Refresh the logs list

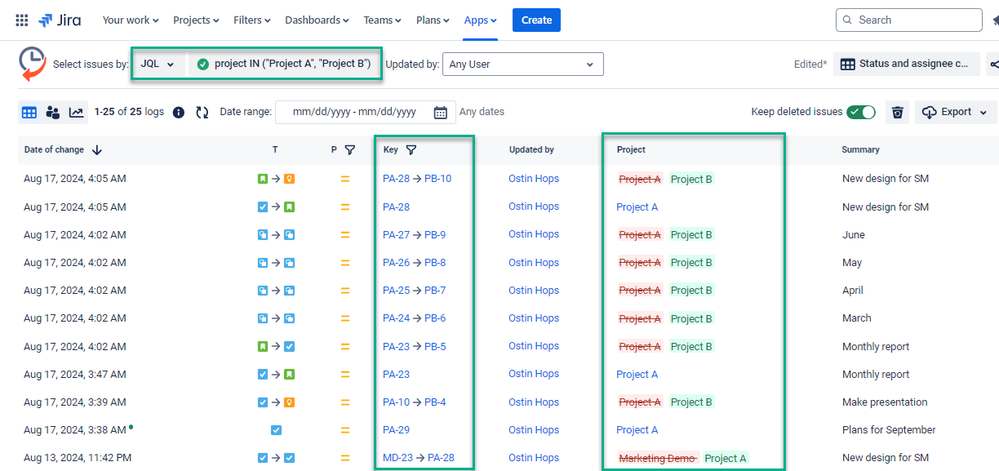[202, 112]
